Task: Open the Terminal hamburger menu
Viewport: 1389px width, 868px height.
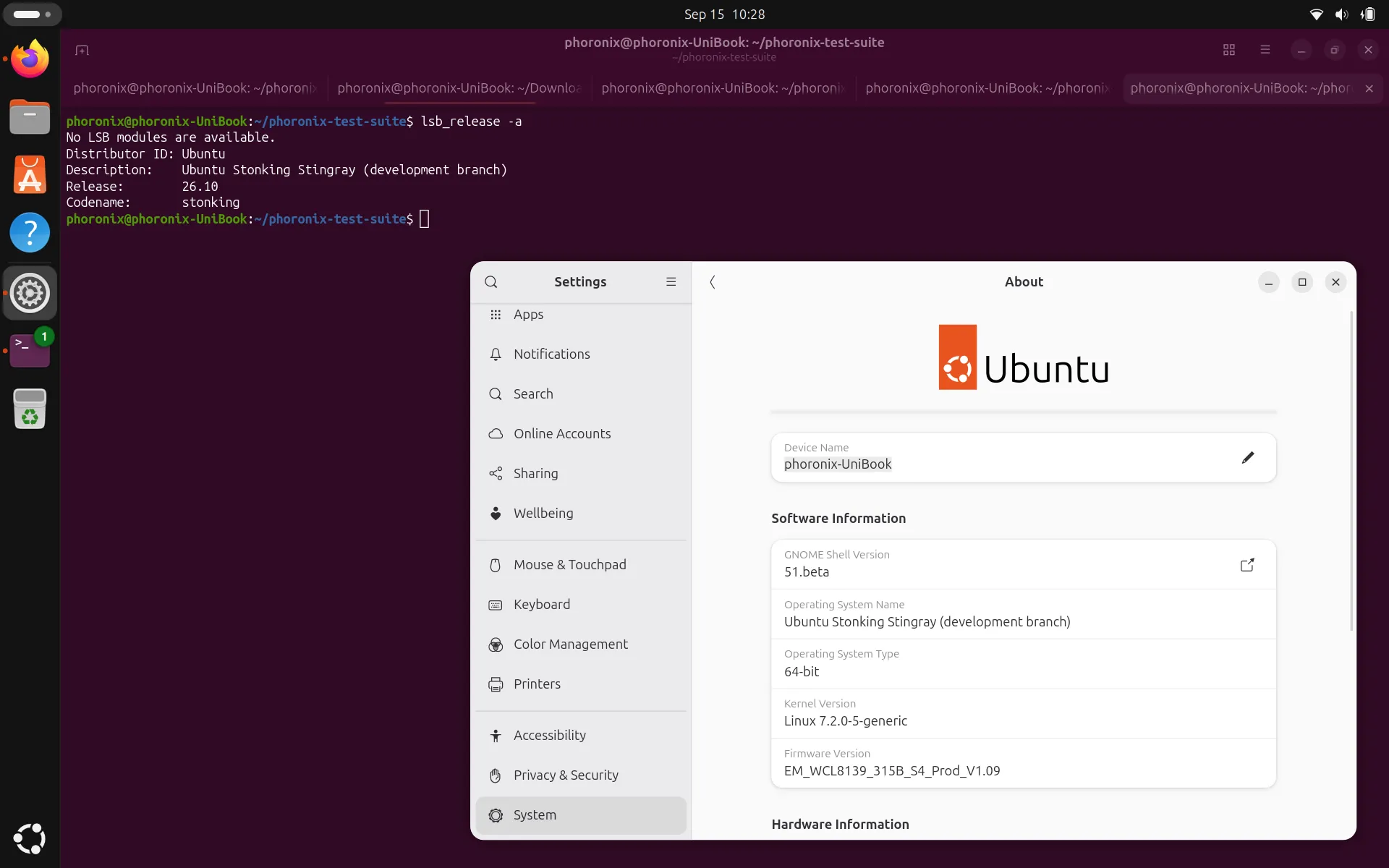Action: click(1265, 50)
